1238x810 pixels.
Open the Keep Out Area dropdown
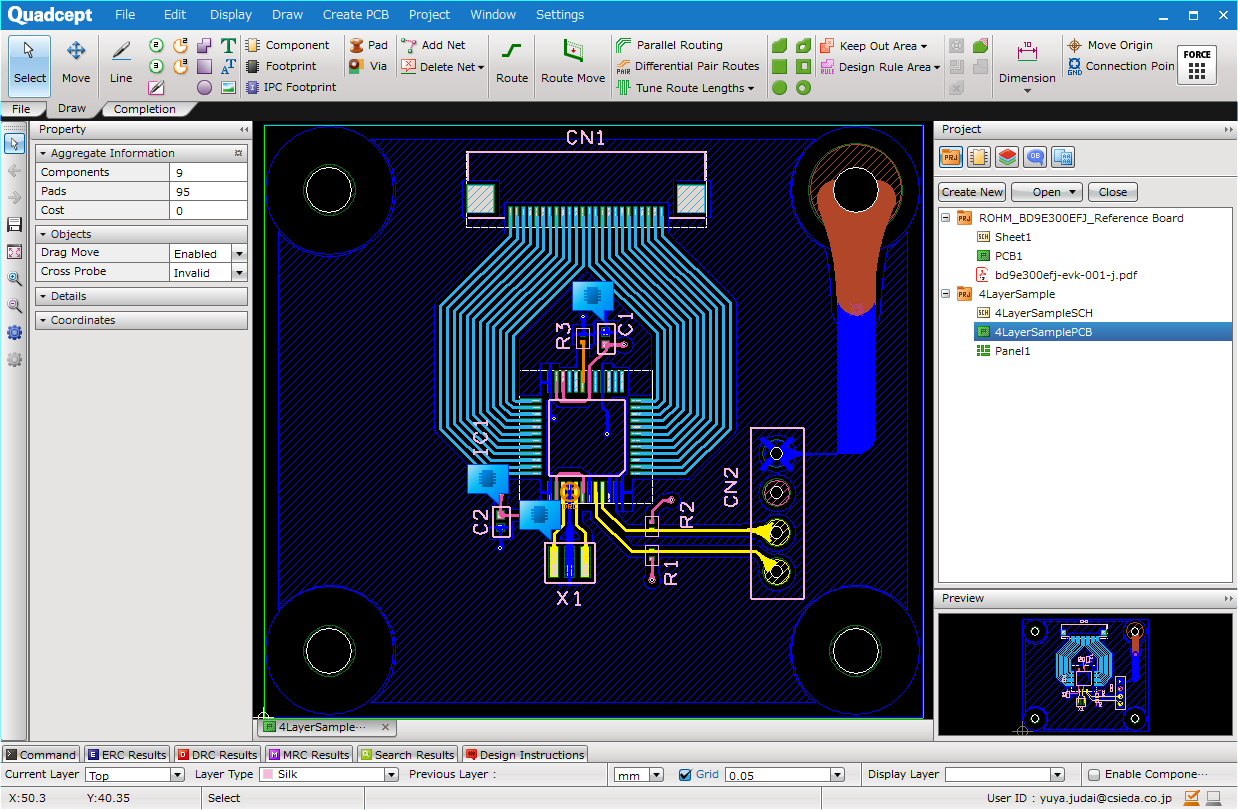click(924, 46)
